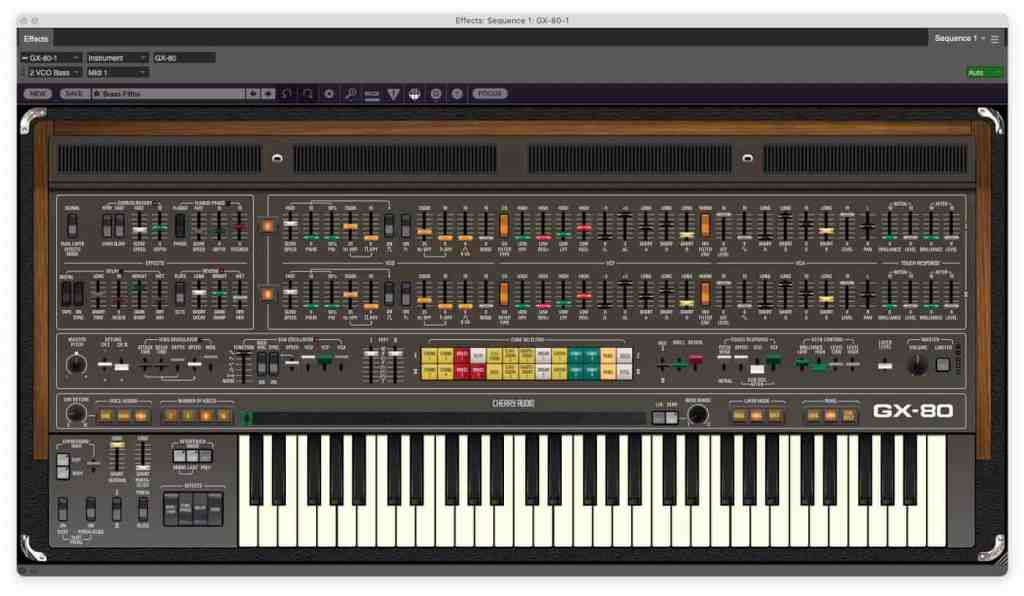Select the first Layer Mode button

739,415
